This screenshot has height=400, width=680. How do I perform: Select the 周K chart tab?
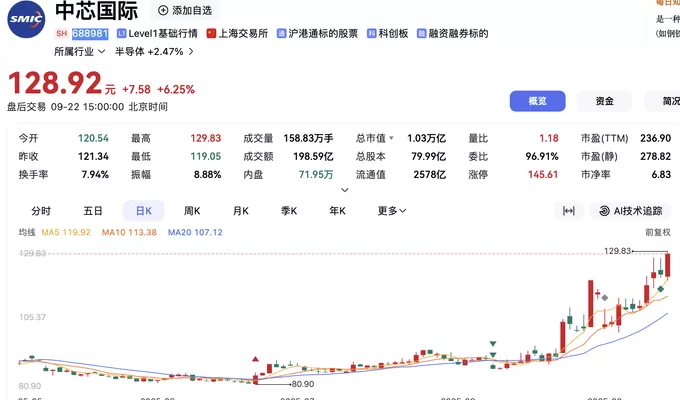pos(192,211)
